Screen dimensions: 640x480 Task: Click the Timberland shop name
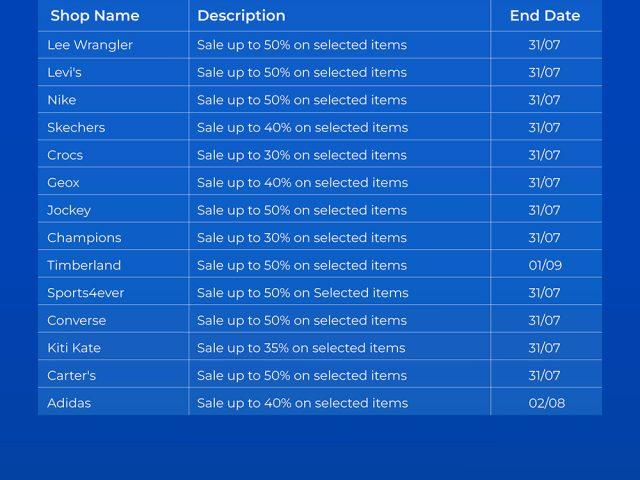84,265
